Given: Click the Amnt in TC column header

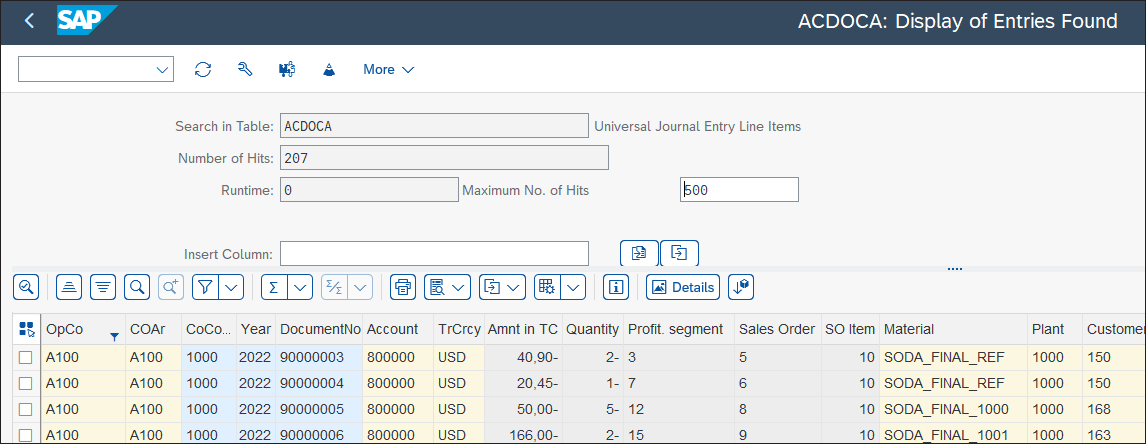Looking at the screenshot, I should coord(523,329).
